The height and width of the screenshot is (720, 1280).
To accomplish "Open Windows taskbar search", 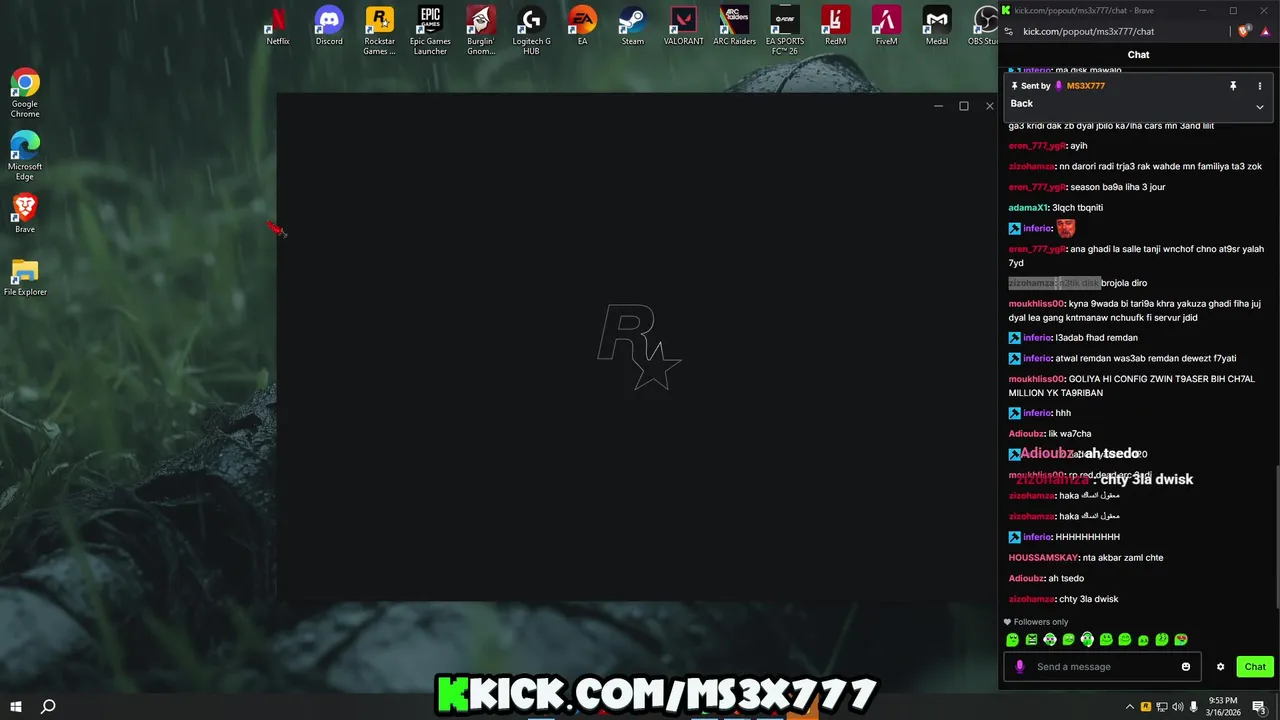I will pos(47,706).
